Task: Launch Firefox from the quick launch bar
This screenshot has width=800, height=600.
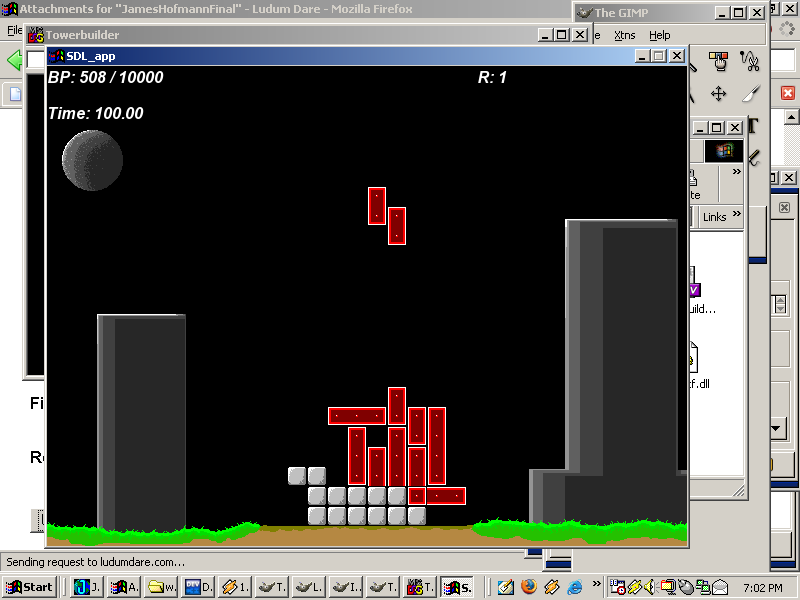Action: tap(529, 587)
